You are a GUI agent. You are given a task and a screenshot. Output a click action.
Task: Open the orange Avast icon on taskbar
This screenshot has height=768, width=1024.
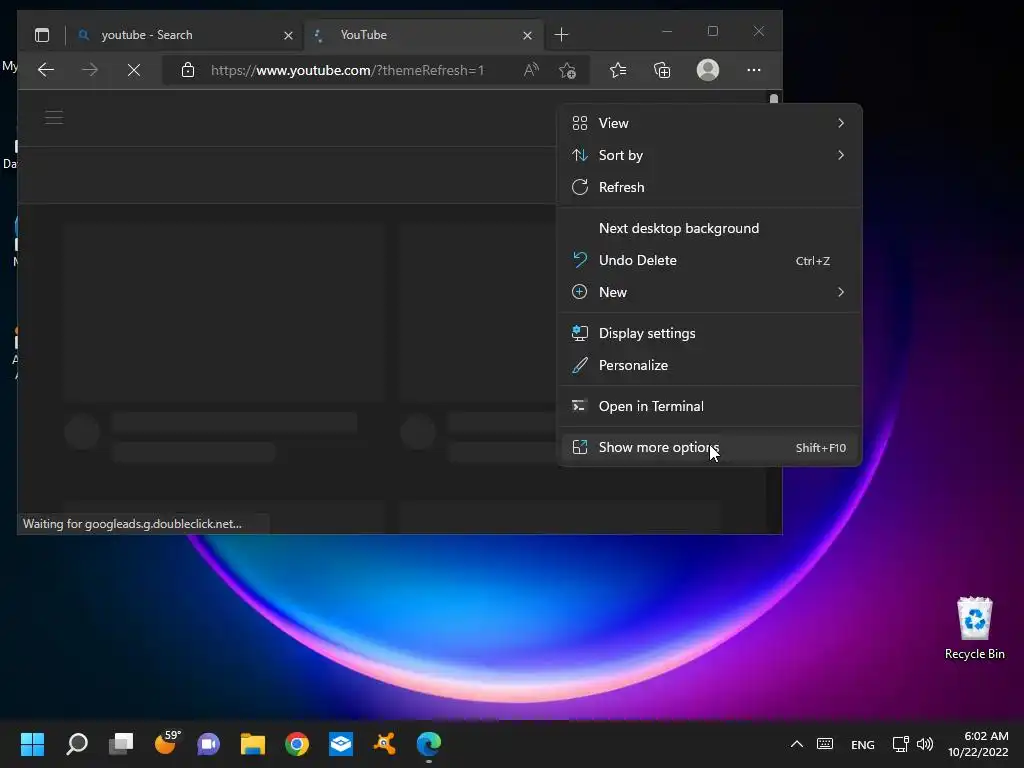click(x=385, y=744)
